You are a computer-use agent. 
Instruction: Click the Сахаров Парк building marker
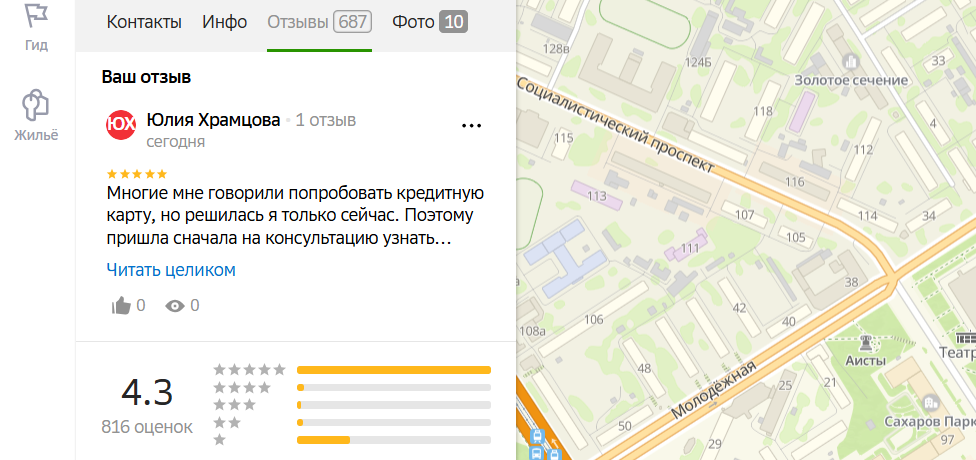pyautogui.click(x=932, y=402)
